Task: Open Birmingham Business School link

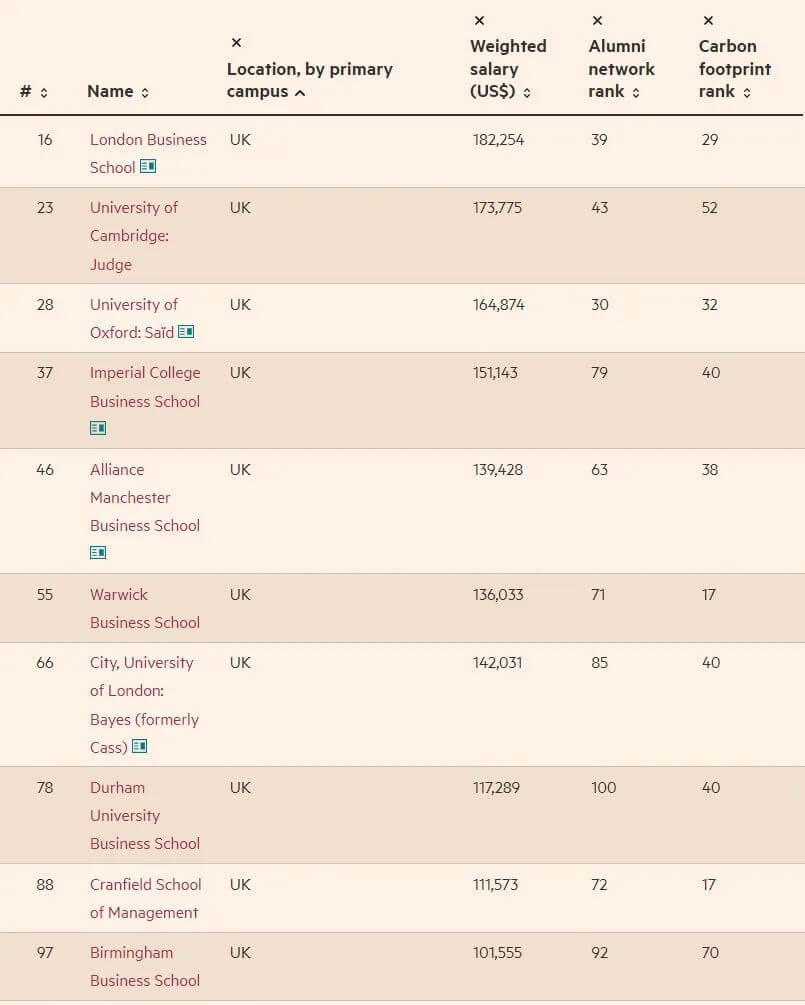Action: click(145, 967)
